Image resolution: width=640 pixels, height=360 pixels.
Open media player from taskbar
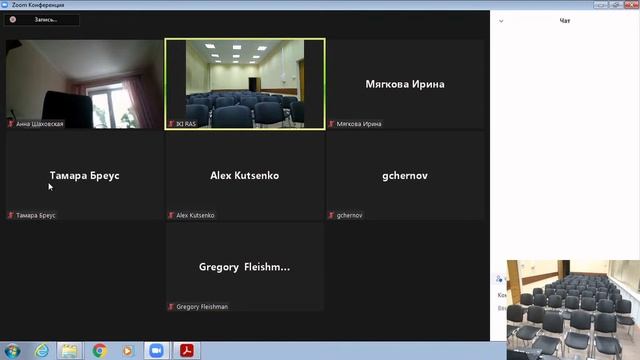(x=127, y=351)
